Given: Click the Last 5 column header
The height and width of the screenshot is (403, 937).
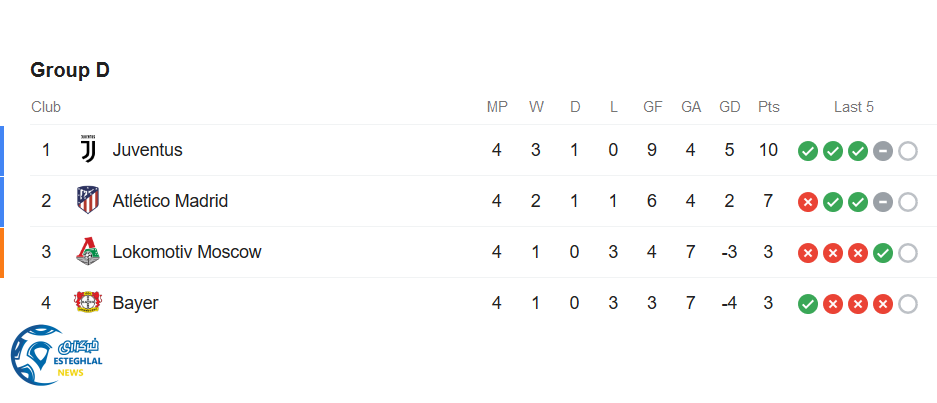Looking at the screenshot, I should tap(854, 107).
